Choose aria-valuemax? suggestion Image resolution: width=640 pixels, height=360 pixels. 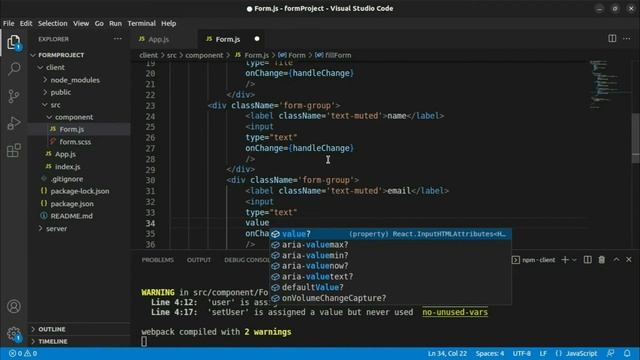pyautogui.click(x=390, y=244)
